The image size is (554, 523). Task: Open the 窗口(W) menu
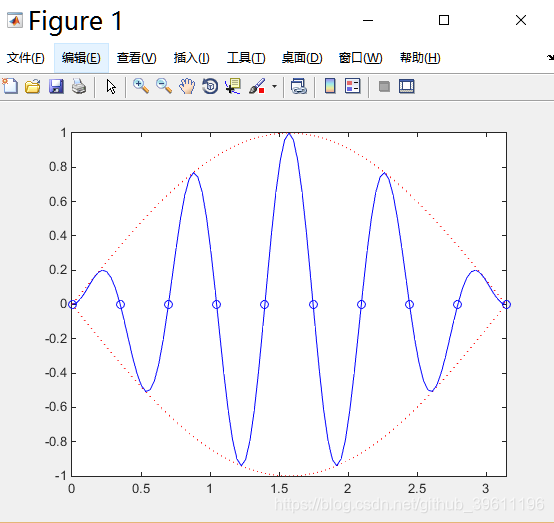360,58
